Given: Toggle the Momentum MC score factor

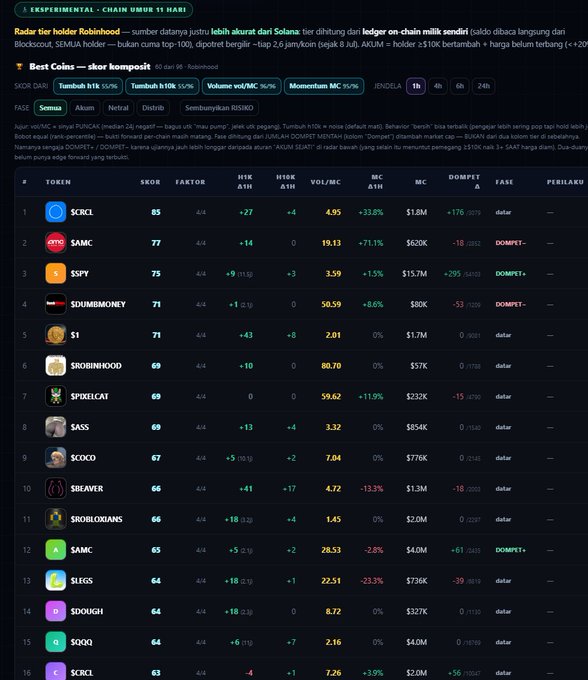Looking at the screenshot, I should tap(324, 86).
